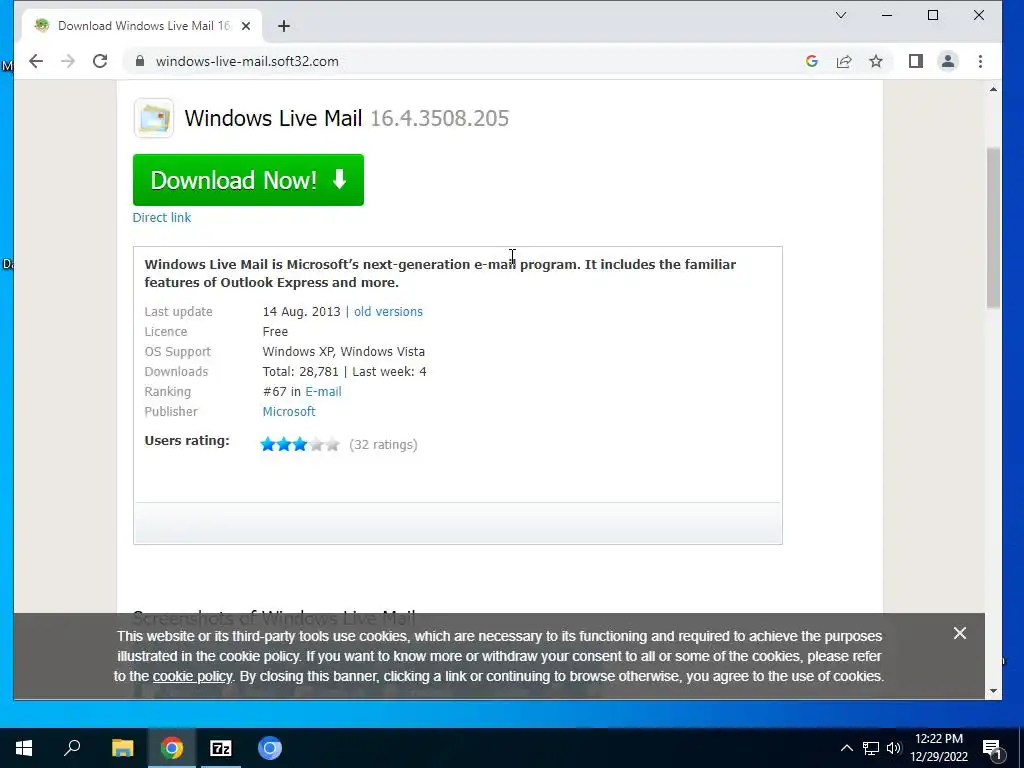Click the Google icon in address bar

812,61
